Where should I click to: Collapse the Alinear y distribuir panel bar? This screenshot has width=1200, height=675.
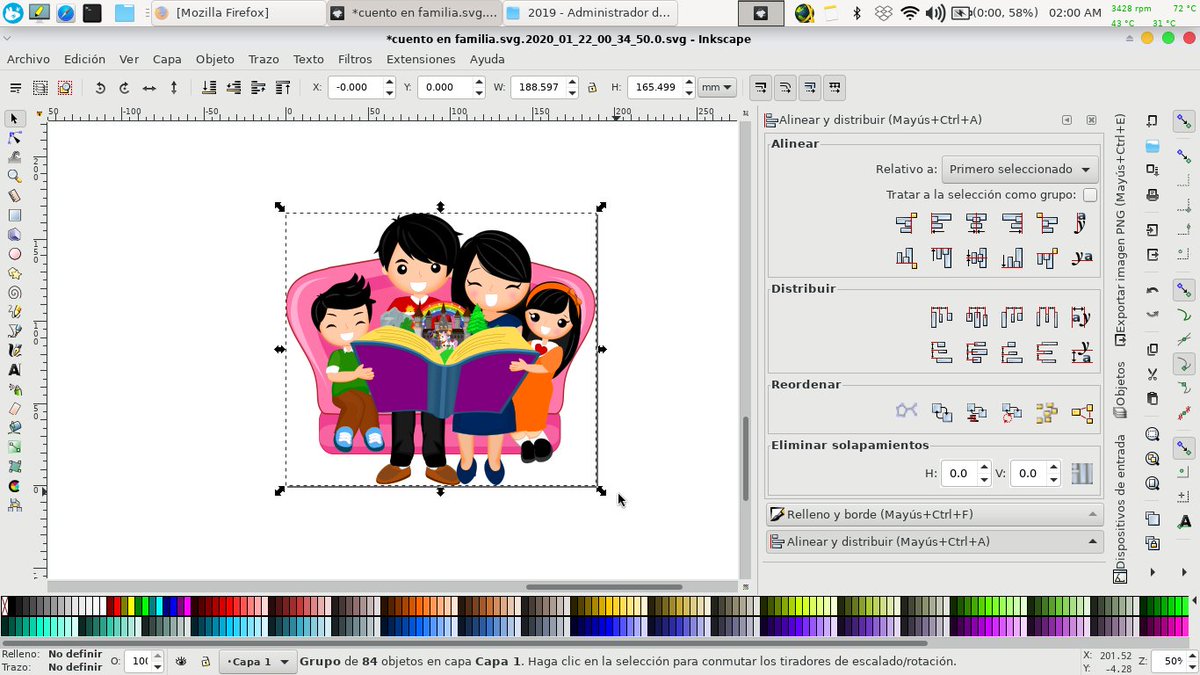(934, 541)
